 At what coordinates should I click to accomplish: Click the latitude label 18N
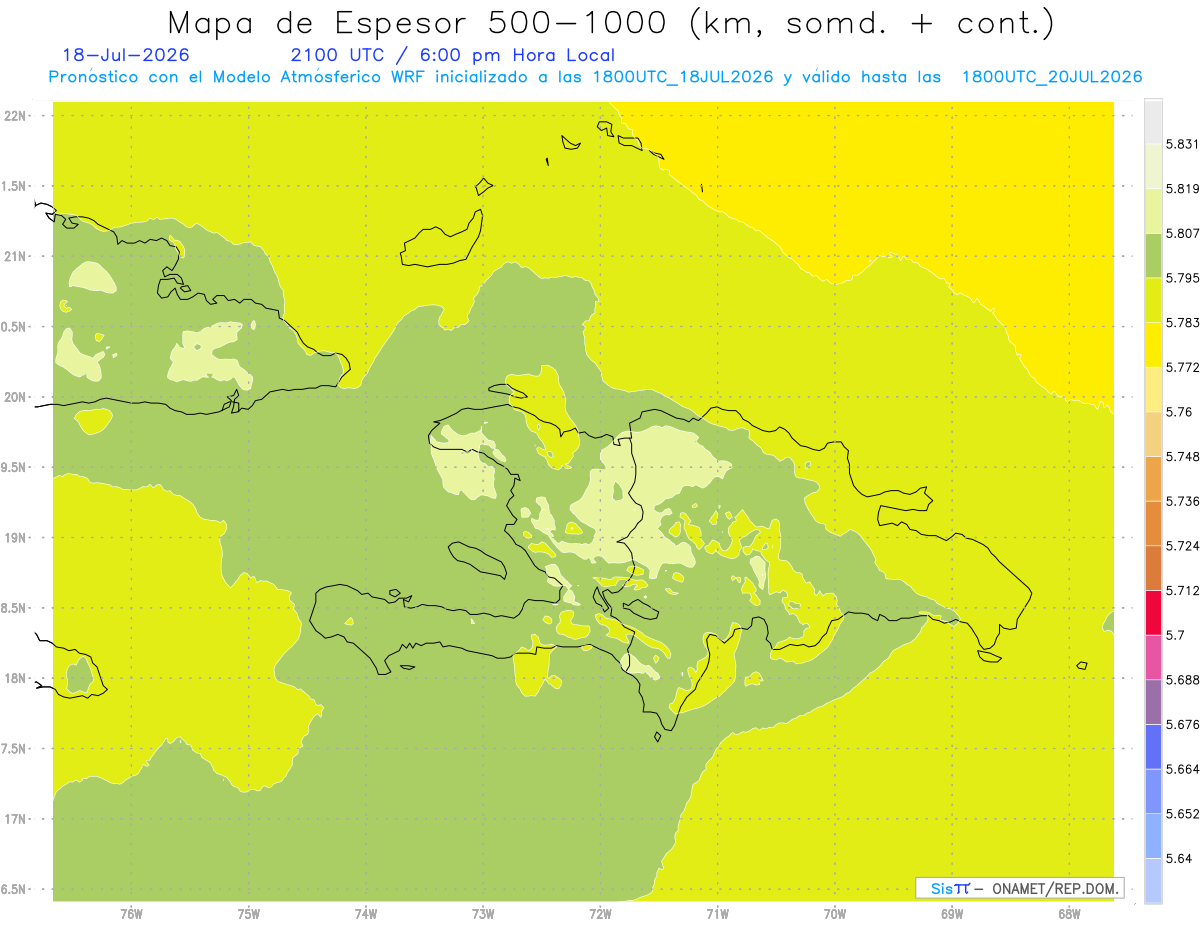coord(15,679)
